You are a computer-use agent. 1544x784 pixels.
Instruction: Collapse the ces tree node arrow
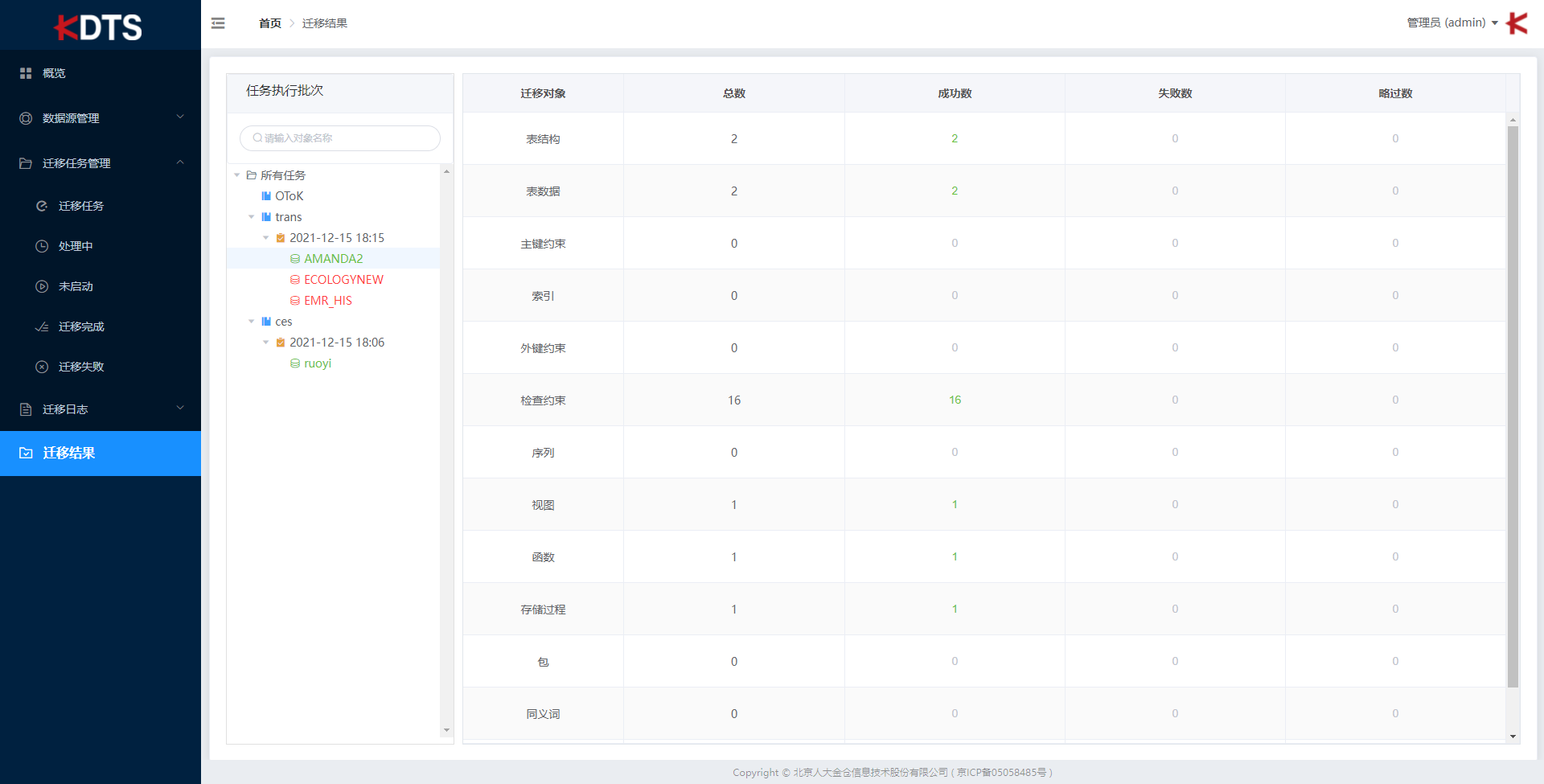(x=252, y=322)
